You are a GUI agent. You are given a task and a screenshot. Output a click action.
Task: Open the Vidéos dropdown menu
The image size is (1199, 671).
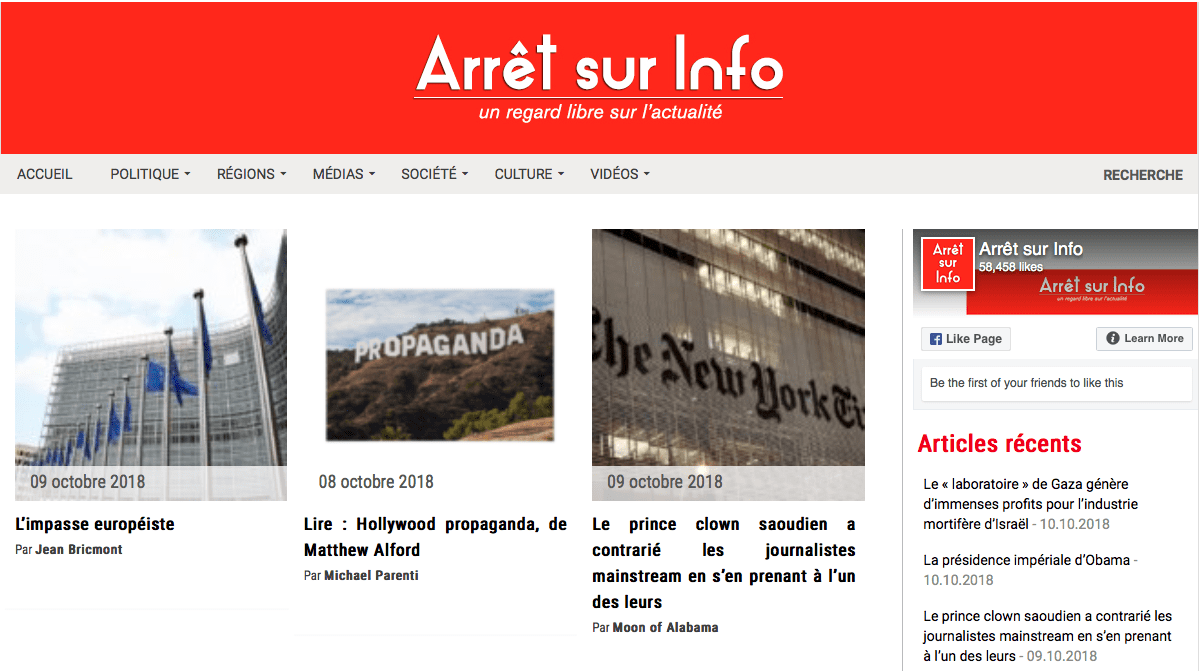(619, 174)
